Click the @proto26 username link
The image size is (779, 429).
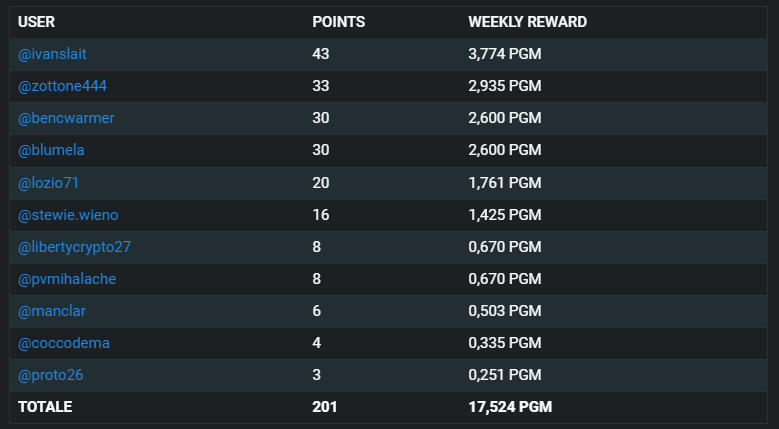[50, 375]
